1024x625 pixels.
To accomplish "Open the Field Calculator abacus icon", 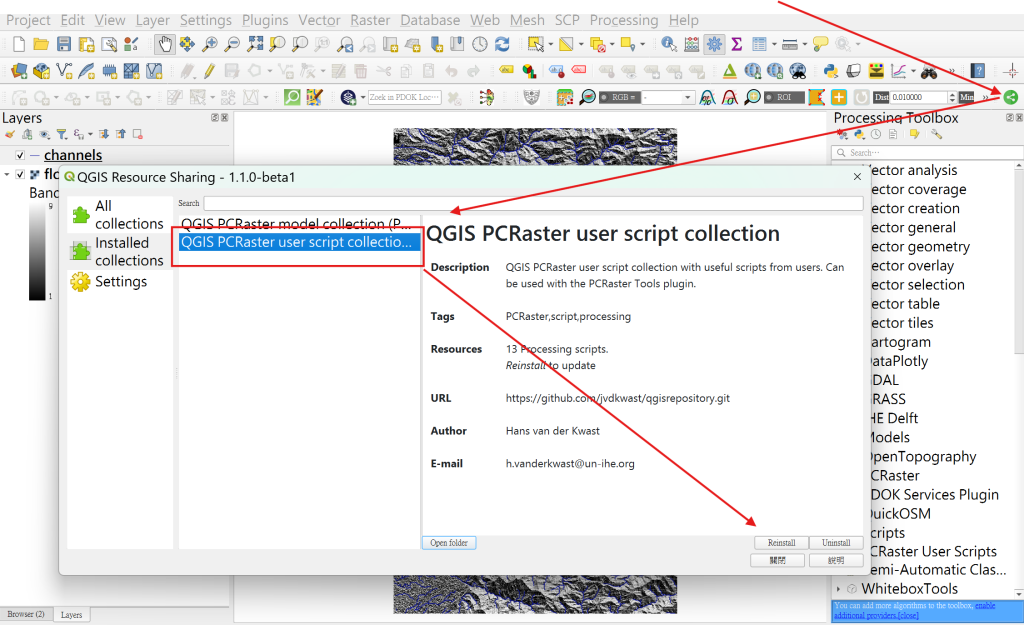I will (x=692, y=44).
